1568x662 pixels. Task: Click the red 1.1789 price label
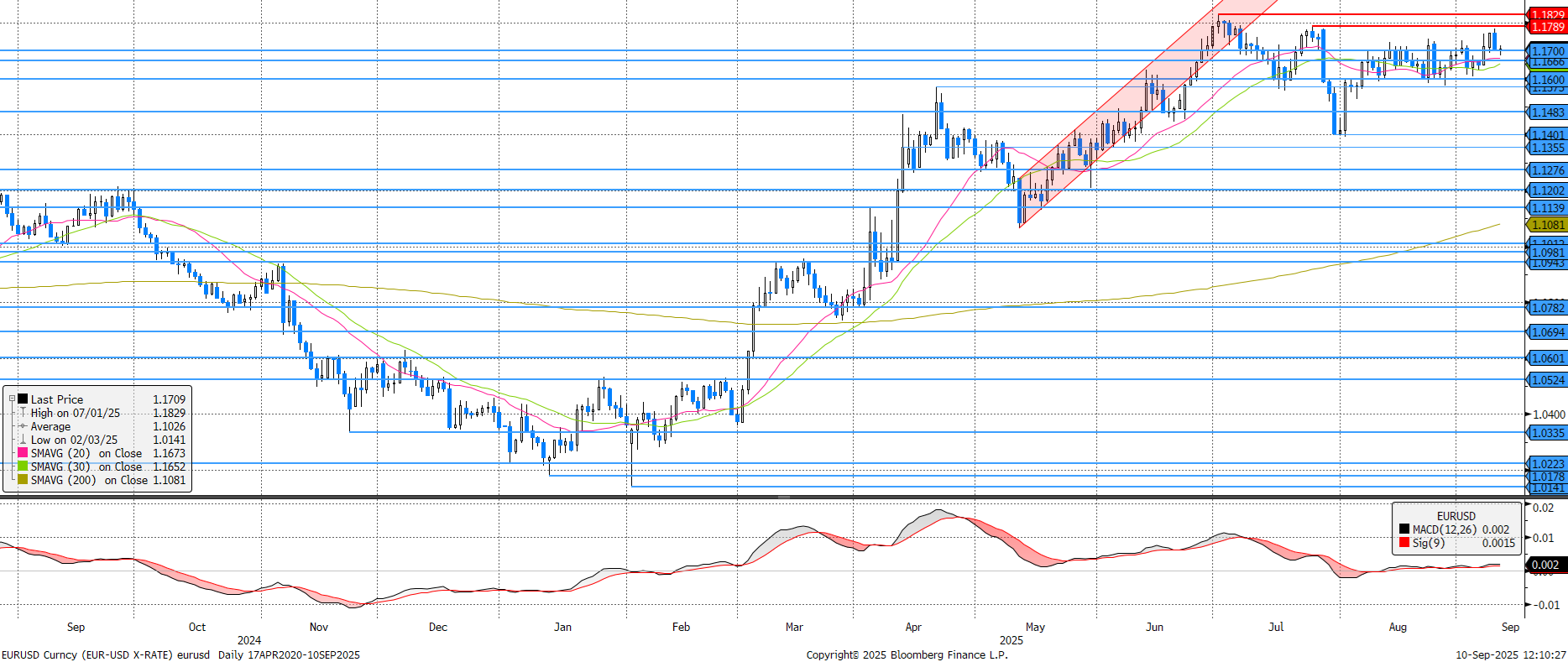(x=1546, y=27)
